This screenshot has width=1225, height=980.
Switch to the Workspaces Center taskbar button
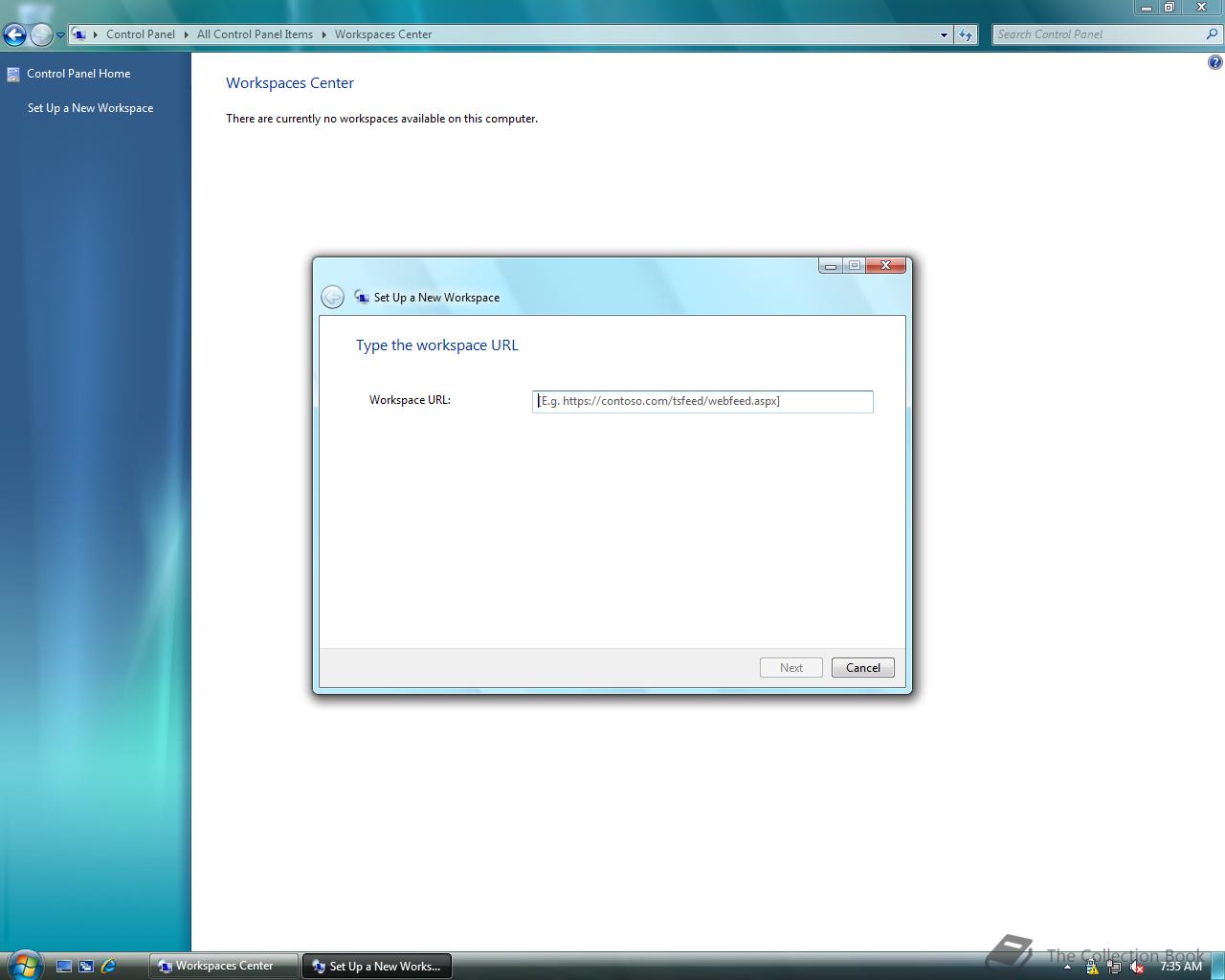click(222, 966)
